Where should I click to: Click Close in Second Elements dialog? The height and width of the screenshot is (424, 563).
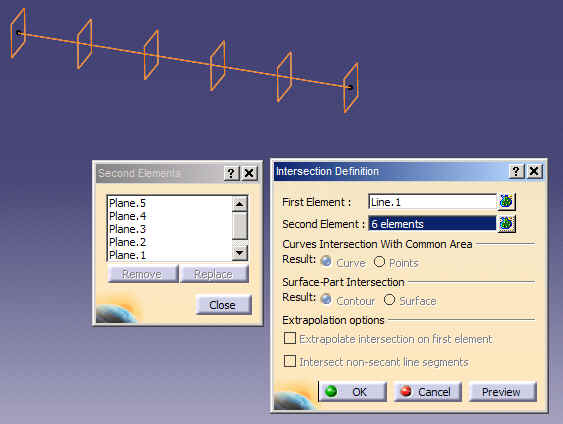(x=223, y=305)
